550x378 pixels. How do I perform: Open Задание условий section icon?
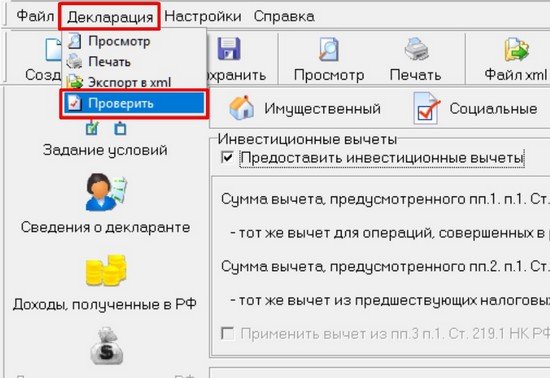(106, 128)
